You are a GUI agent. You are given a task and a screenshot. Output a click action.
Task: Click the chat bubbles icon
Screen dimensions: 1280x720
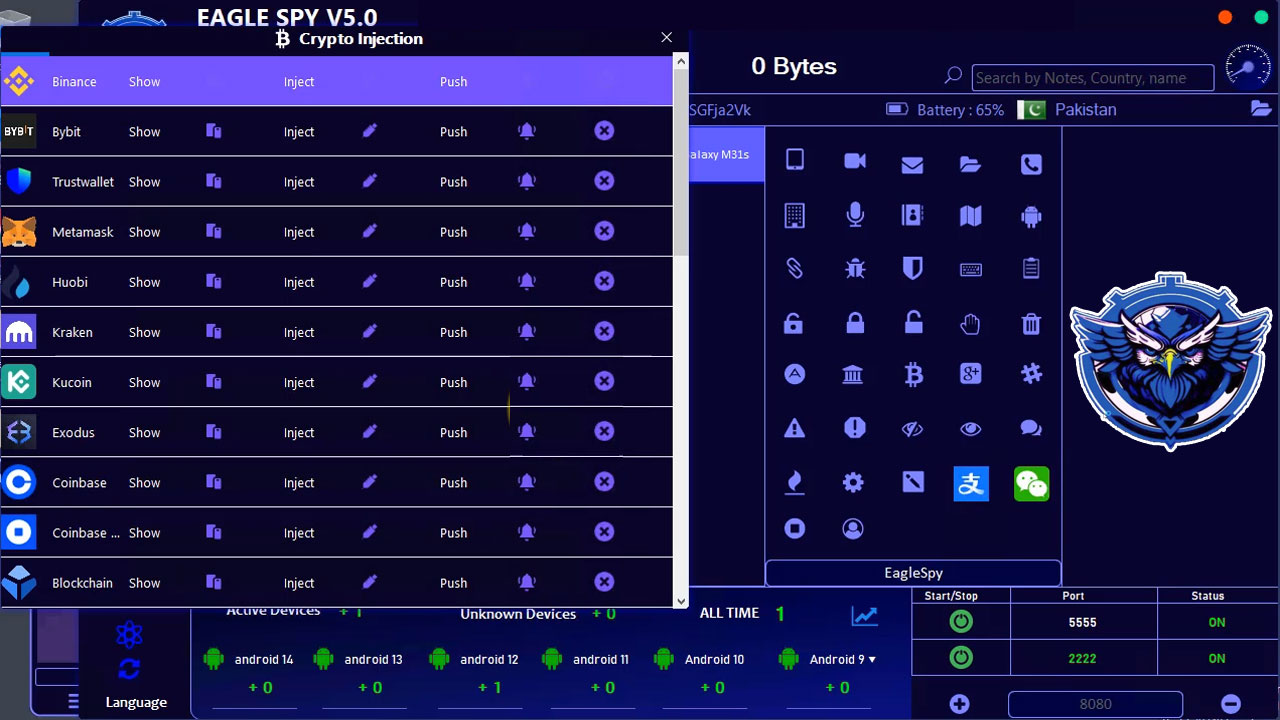pyautogui.click(x=1031, y=428)
